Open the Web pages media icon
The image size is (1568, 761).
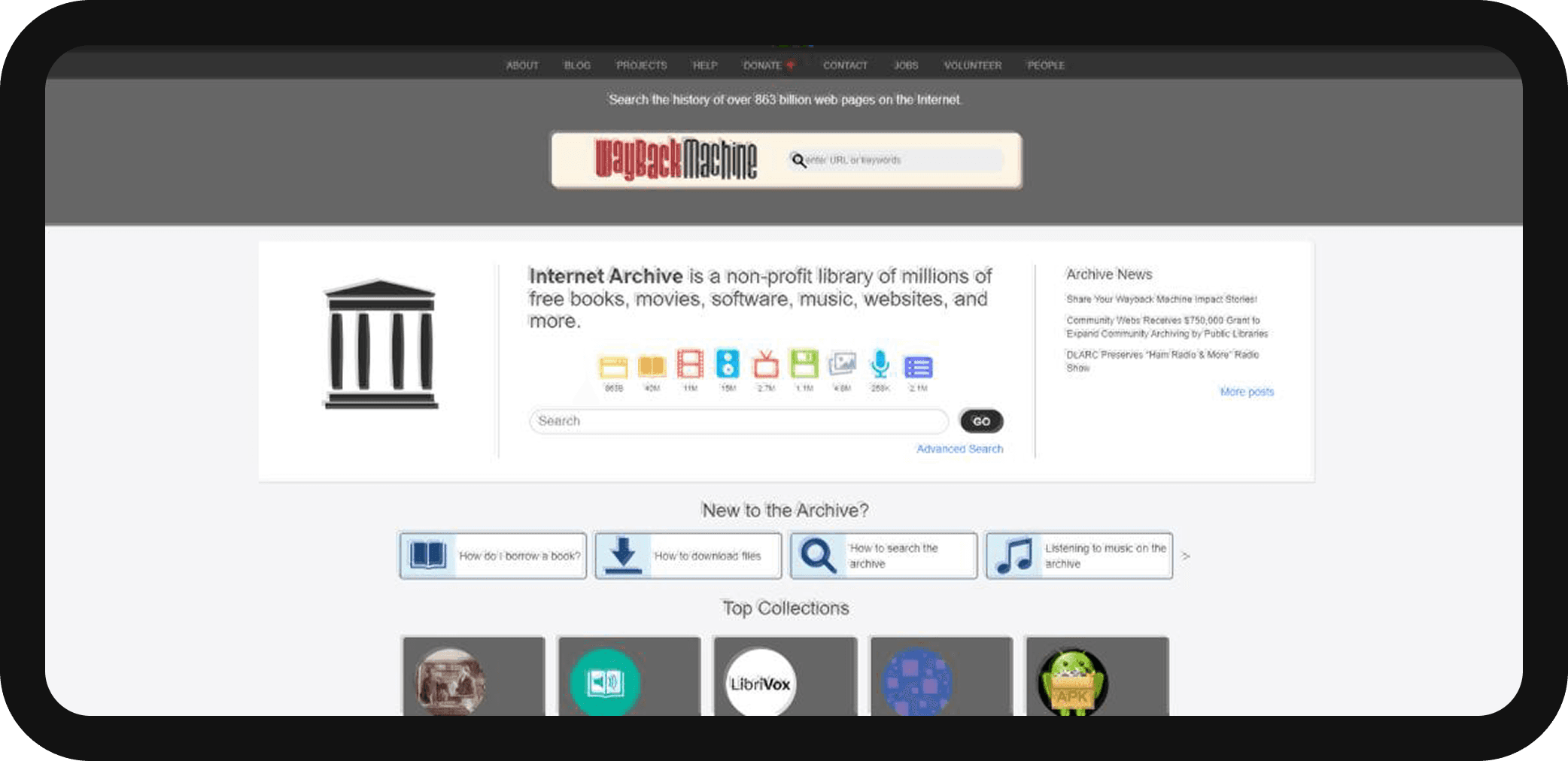click(613, 367)
